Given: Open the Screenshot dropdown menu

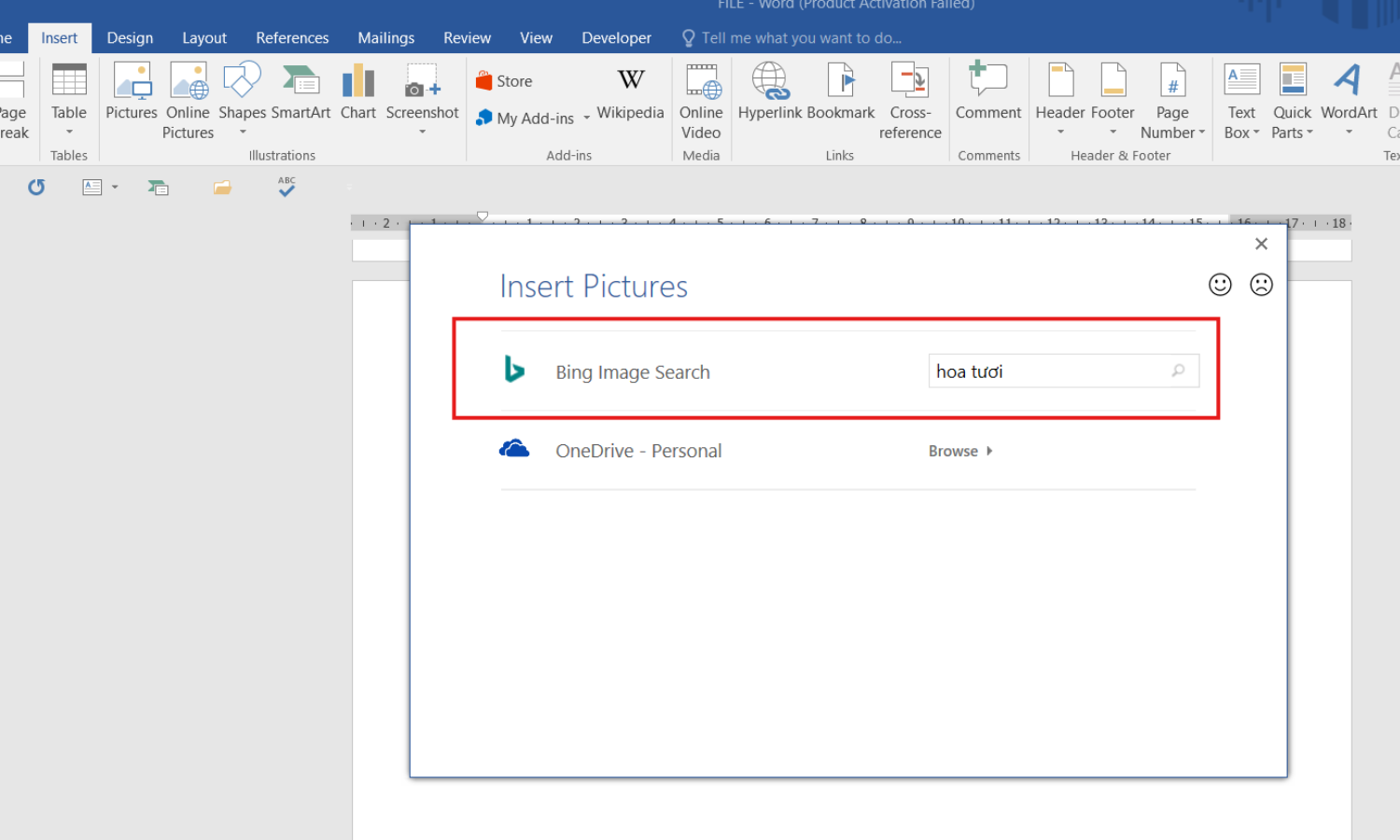Looking at the screenshot, I should click(422, 132).
